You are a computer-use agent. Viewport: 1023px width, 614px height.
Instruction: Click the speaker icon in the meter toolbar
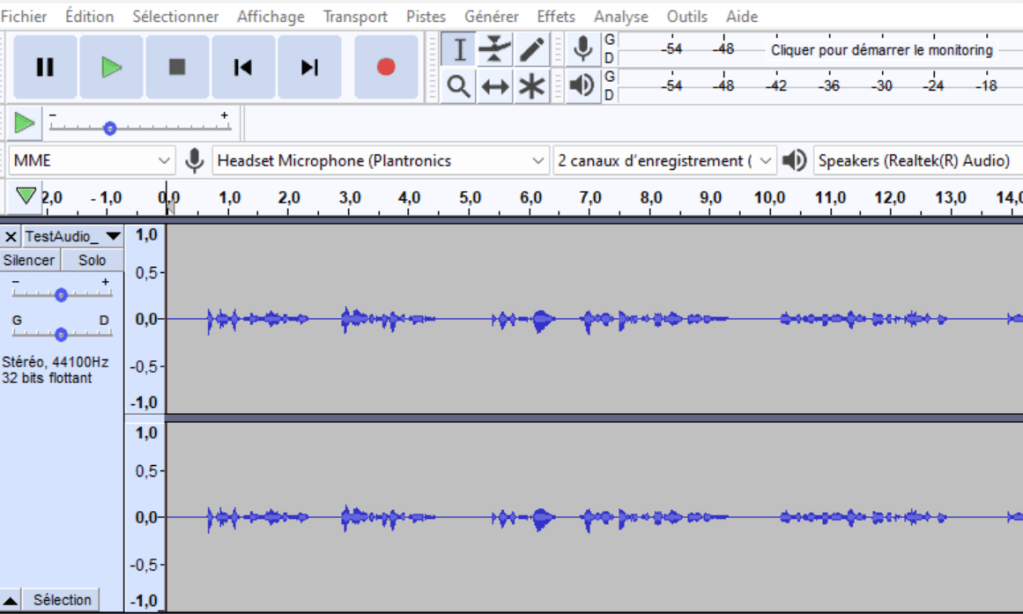click(x=583, y=86)
